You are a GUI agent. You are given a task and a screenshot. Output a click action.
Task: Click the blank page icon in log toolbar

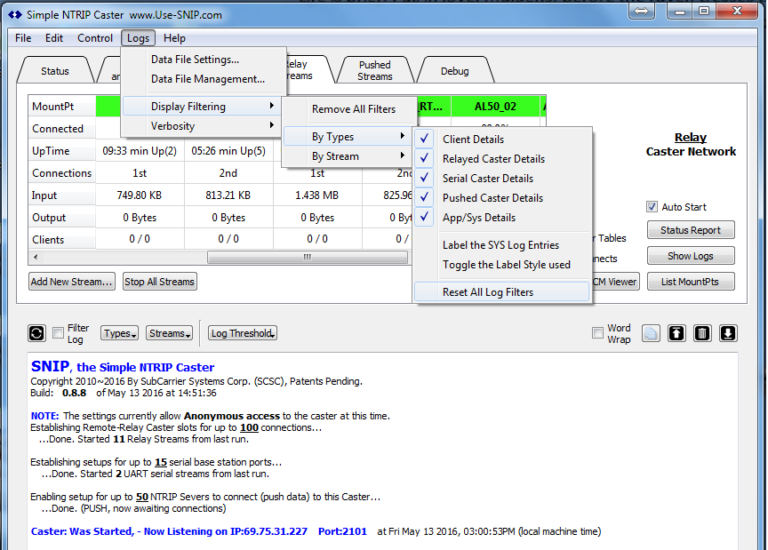pos(651,333)
